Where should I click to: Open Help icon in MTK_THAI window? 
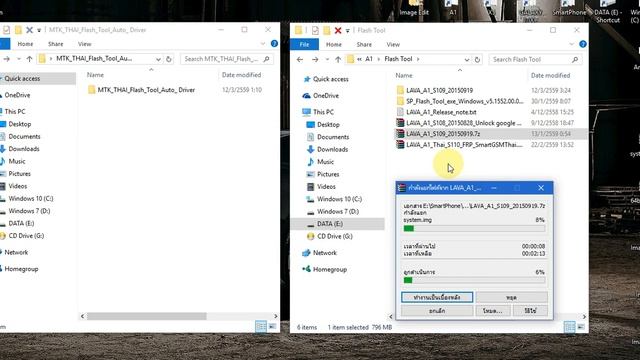274,44
